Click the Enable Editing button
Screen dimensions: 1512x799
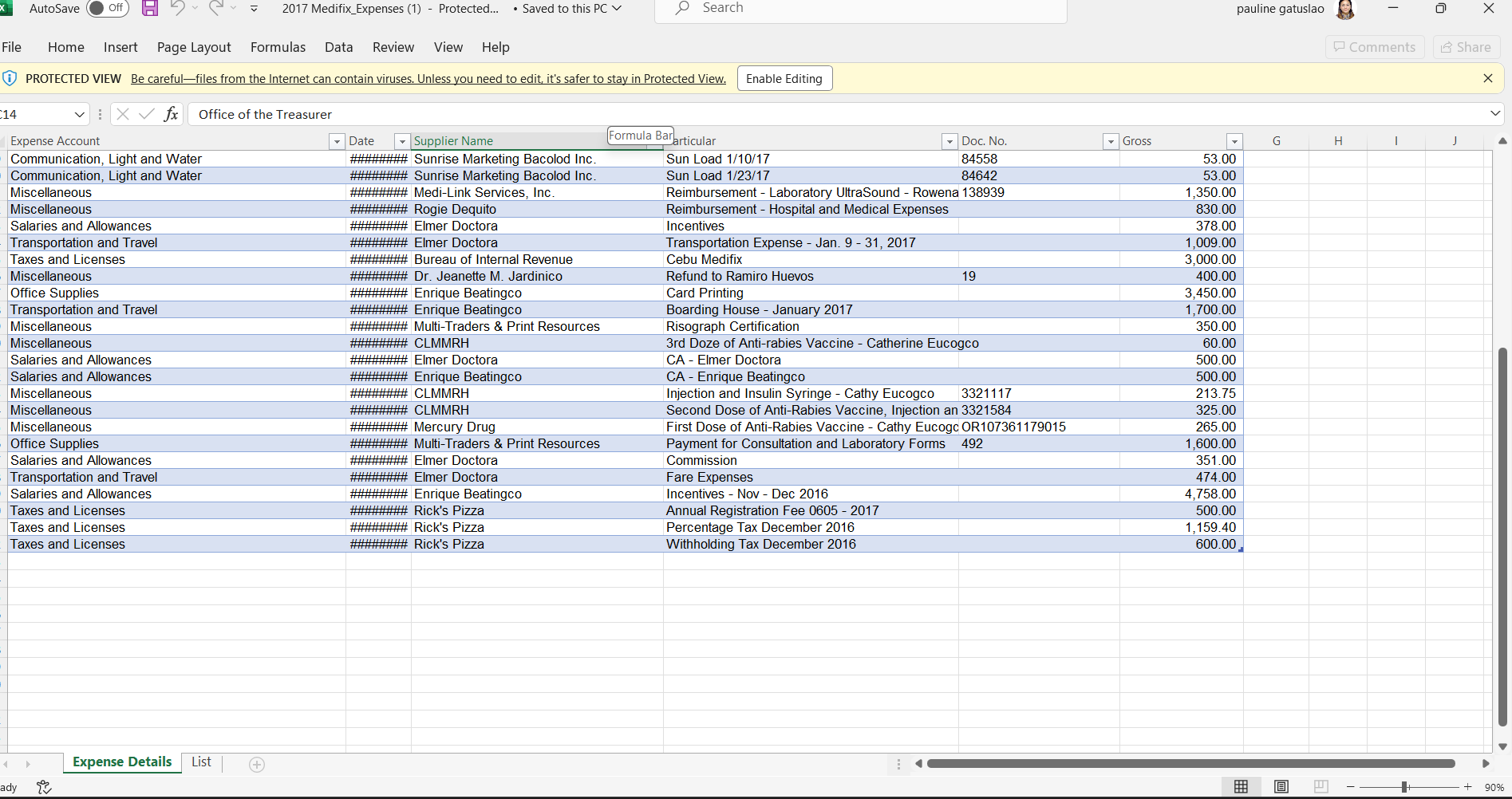[x=784, y=78]
